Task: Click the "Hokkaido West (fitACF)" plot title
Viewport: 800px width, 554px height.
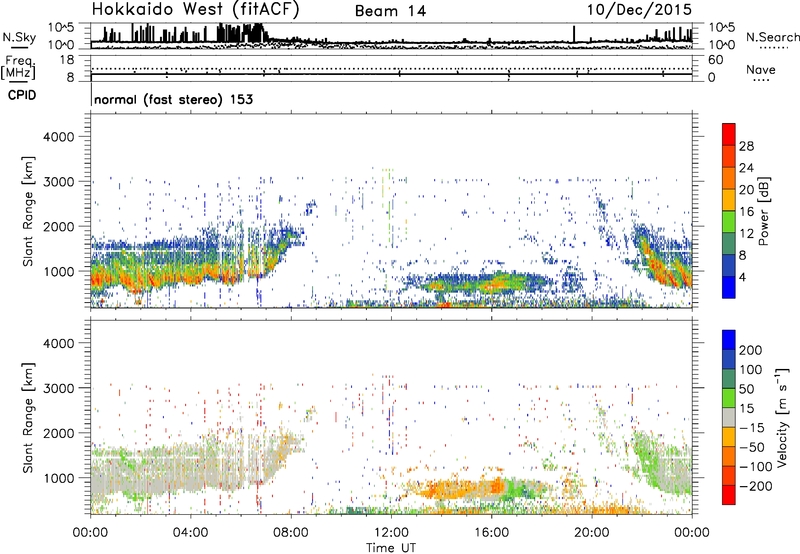Action: coord(195,9)
